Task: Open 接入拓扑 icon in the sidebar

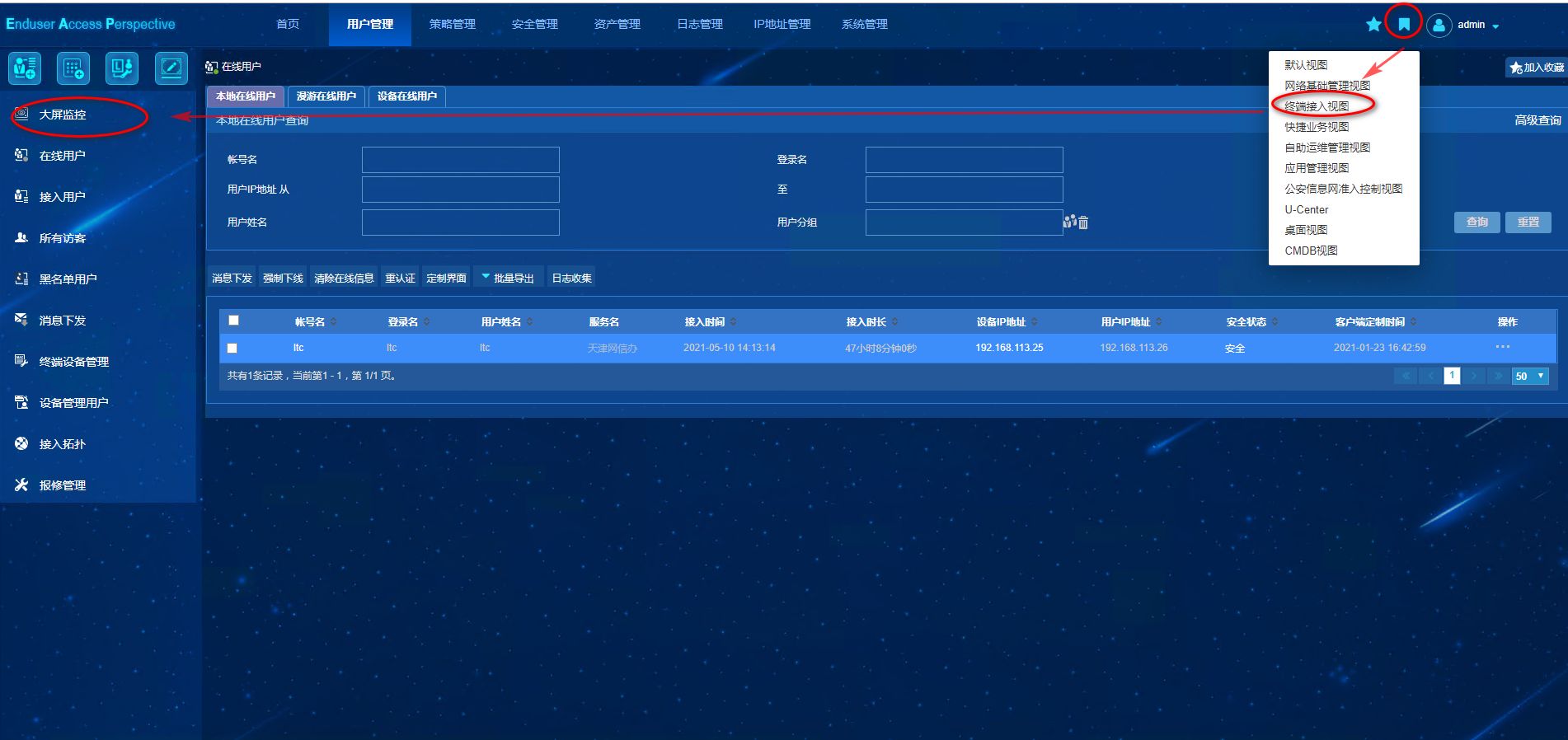Action: click(x=22, y=443)
